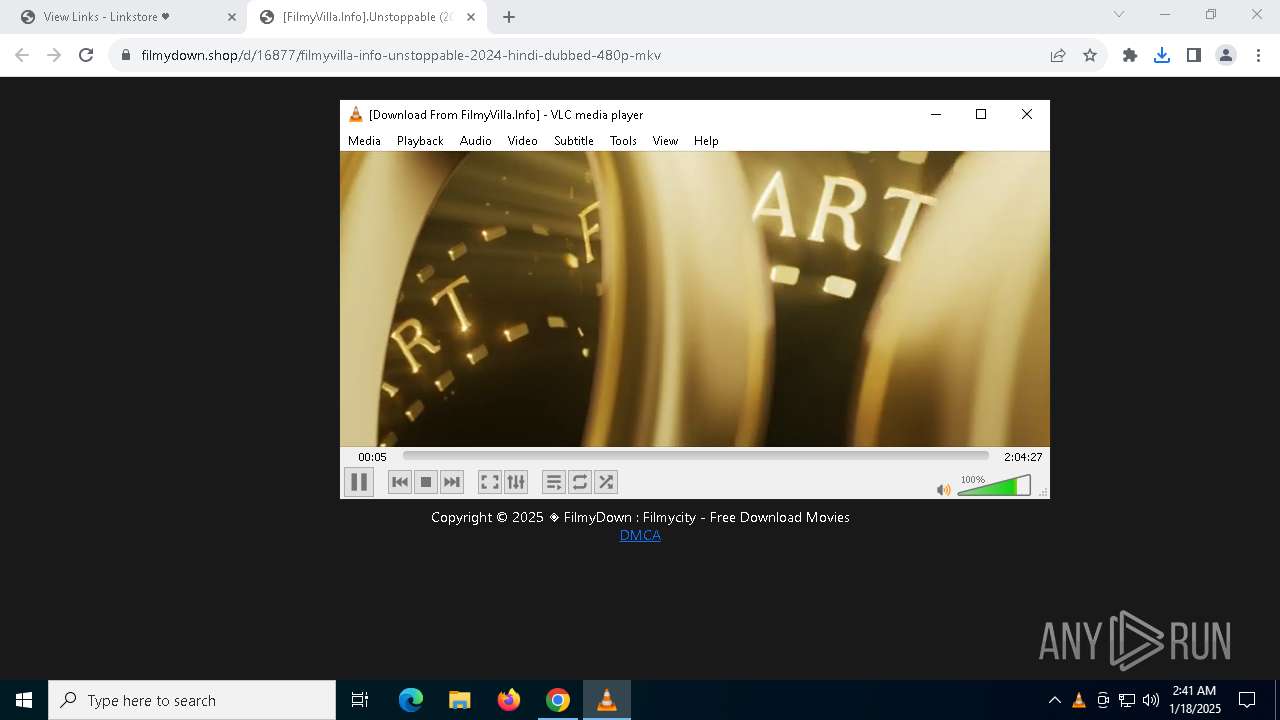
Task: Open Chrome three-dot menu
Action: pyautogui.click(x=1258, y=55)
